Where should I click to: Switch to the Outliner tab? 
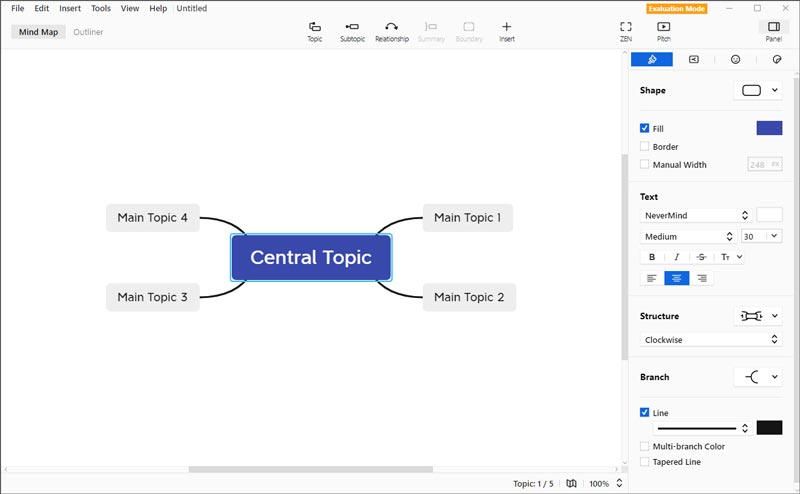coord(88,32)
